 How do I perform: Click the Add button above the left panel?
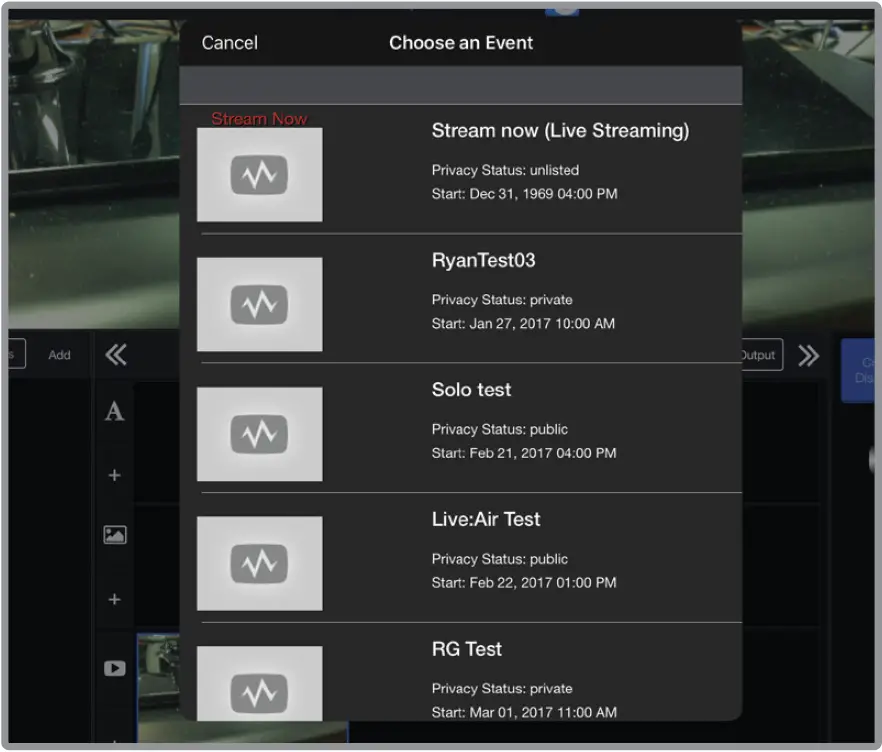[x=59, y=354]
